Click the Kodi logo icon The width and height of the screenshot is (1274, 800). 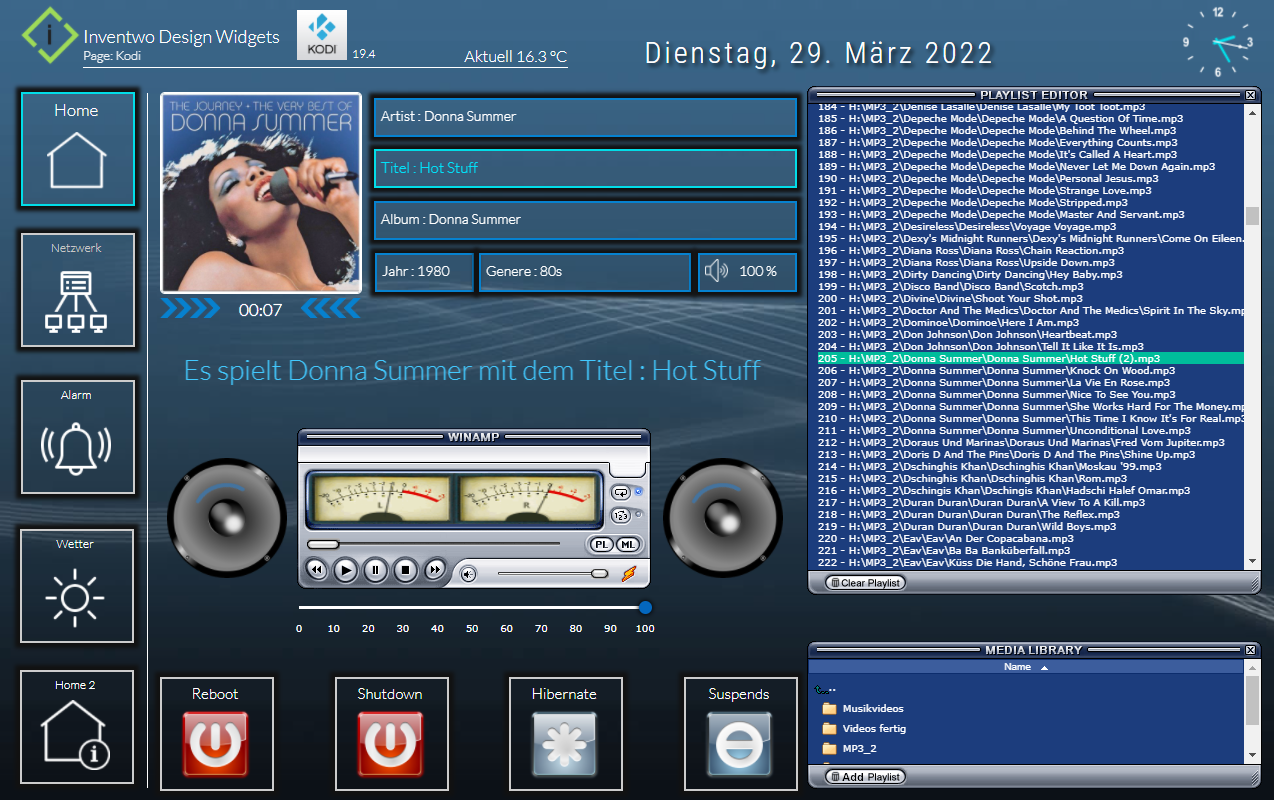322,35
